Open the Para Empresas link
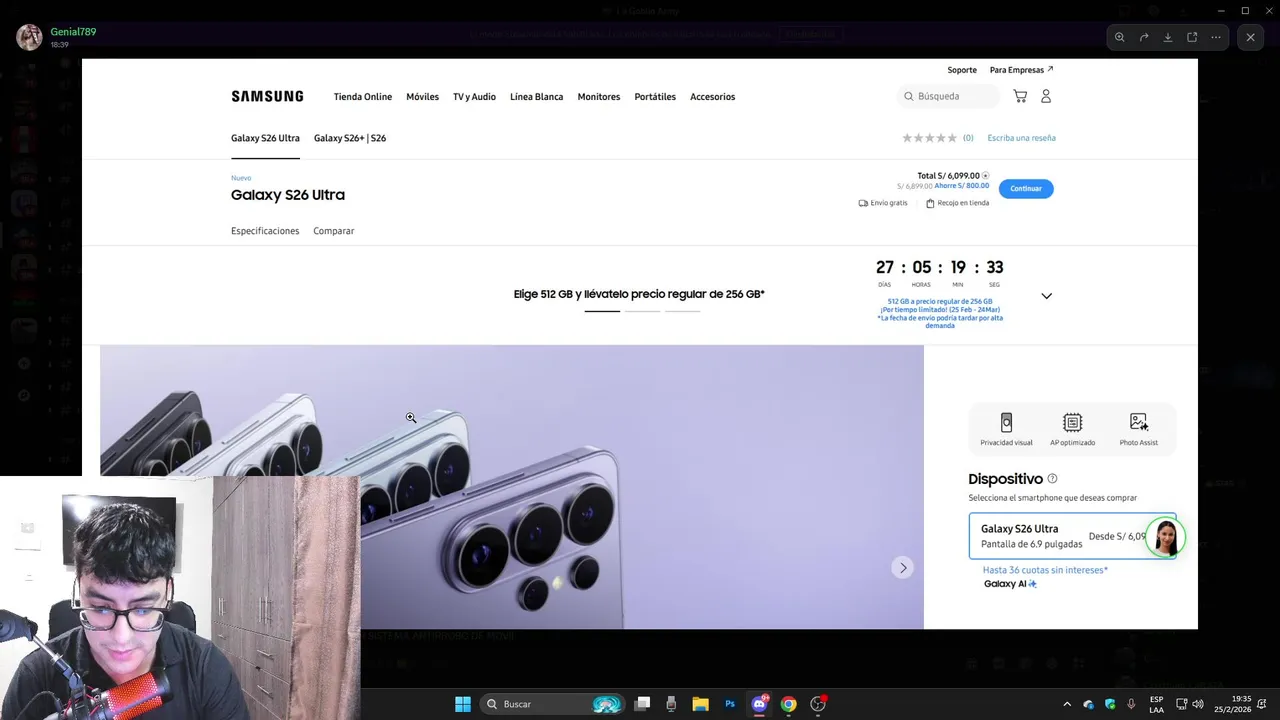This screenshot has width=1280, height=720. click(x=1021, y=70)
